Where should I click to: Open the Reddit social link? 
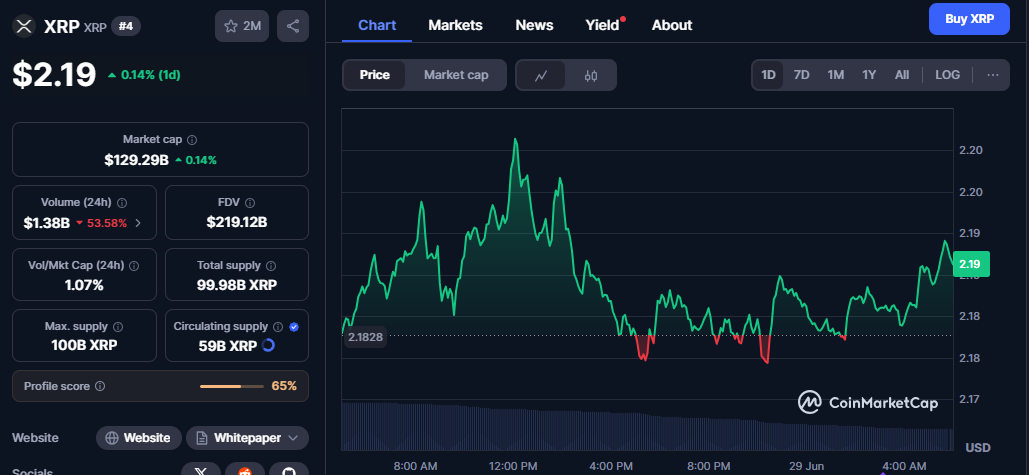(x=245, y=470)
